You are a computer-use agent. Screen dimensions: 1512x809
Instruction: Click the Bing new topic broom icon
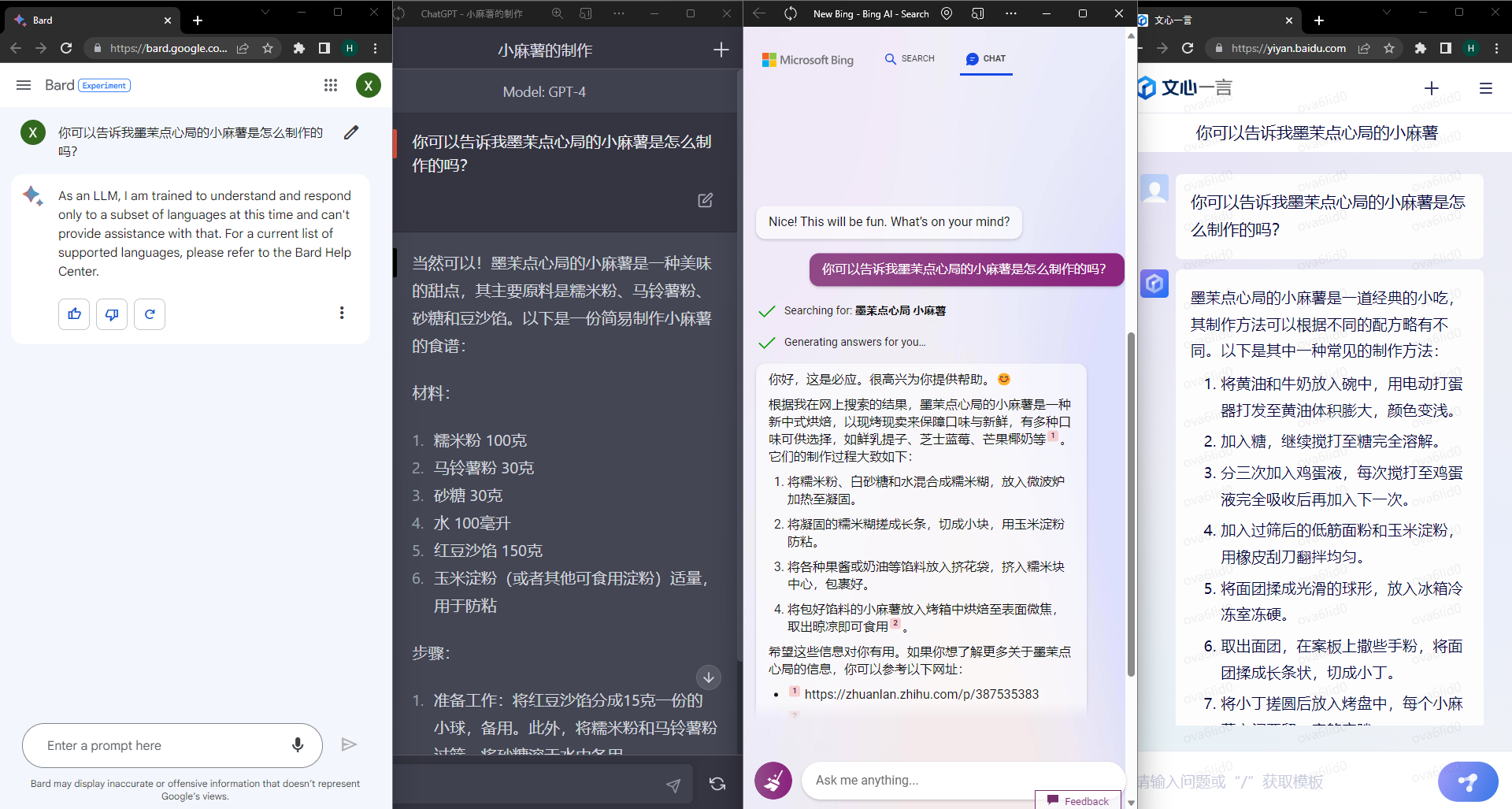coord(773,781)
